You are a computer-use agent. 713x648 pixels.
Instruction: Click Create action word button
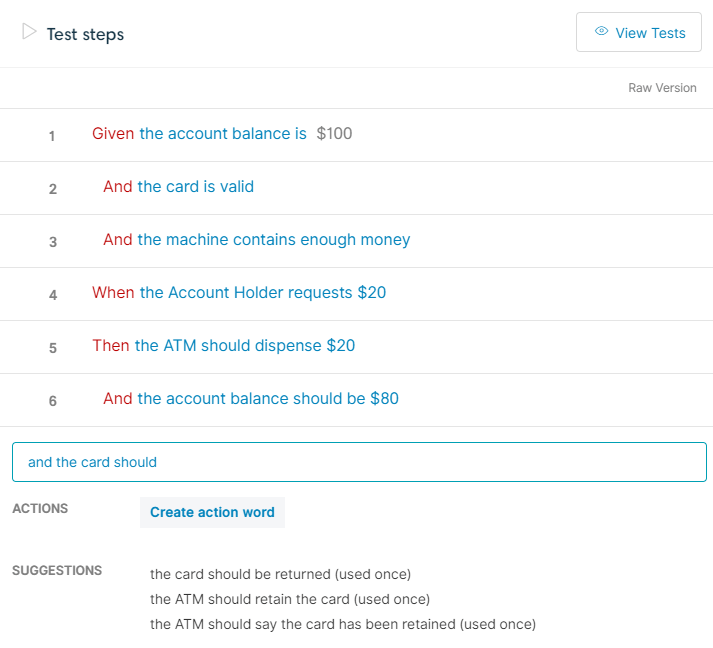(x=212, y=512)
